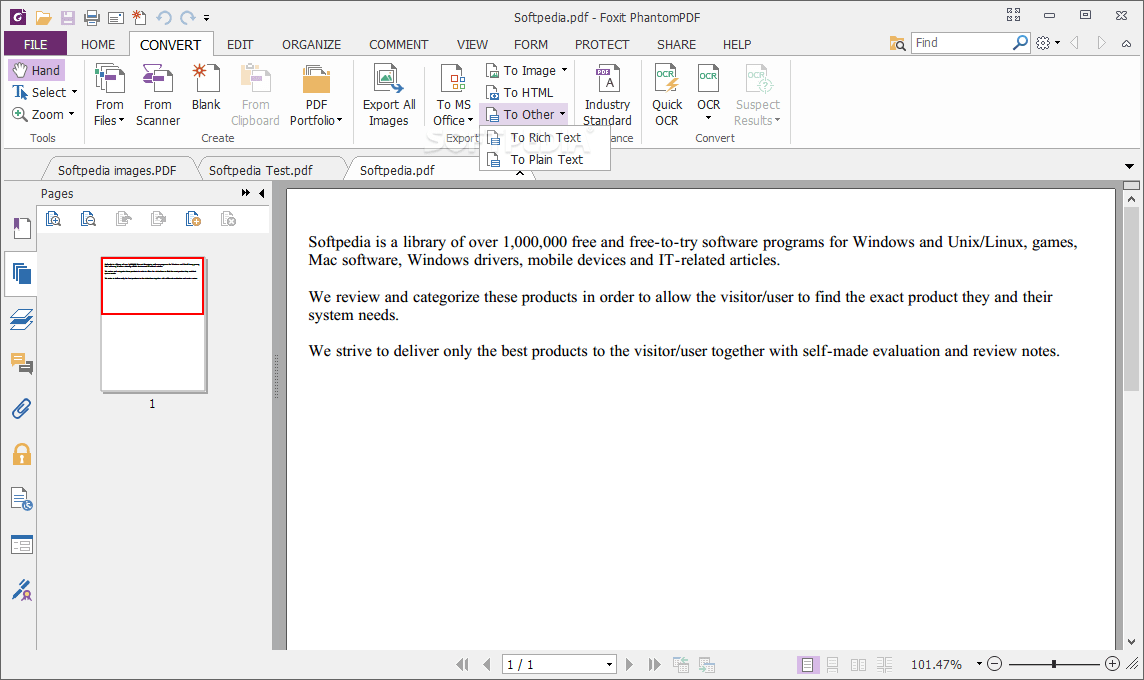Open the document tabs list arrow
Viewport: 1144px width, 680px height.
coord(1129,167)
